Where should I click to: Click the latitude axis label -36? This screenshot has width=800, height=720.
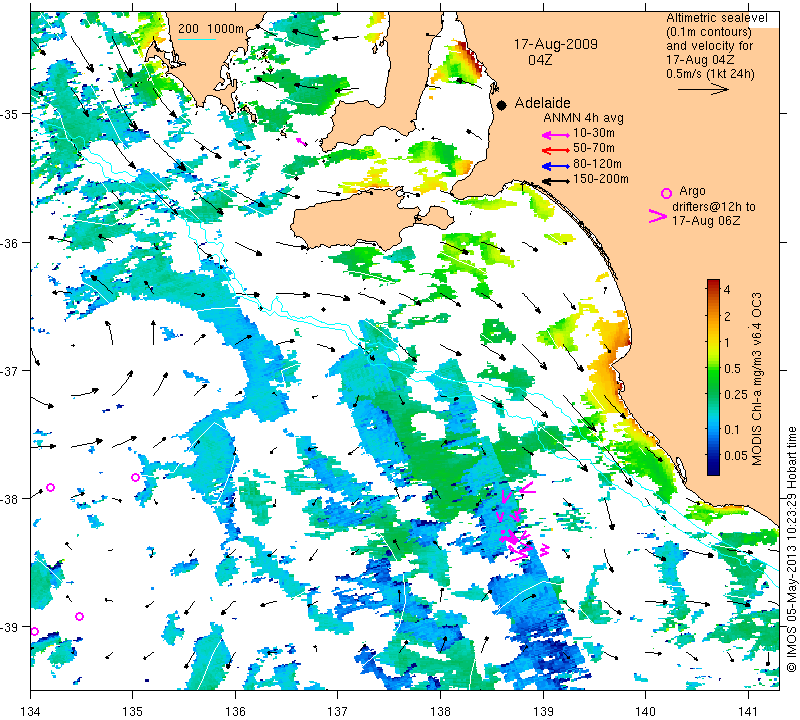click(10, 242)
